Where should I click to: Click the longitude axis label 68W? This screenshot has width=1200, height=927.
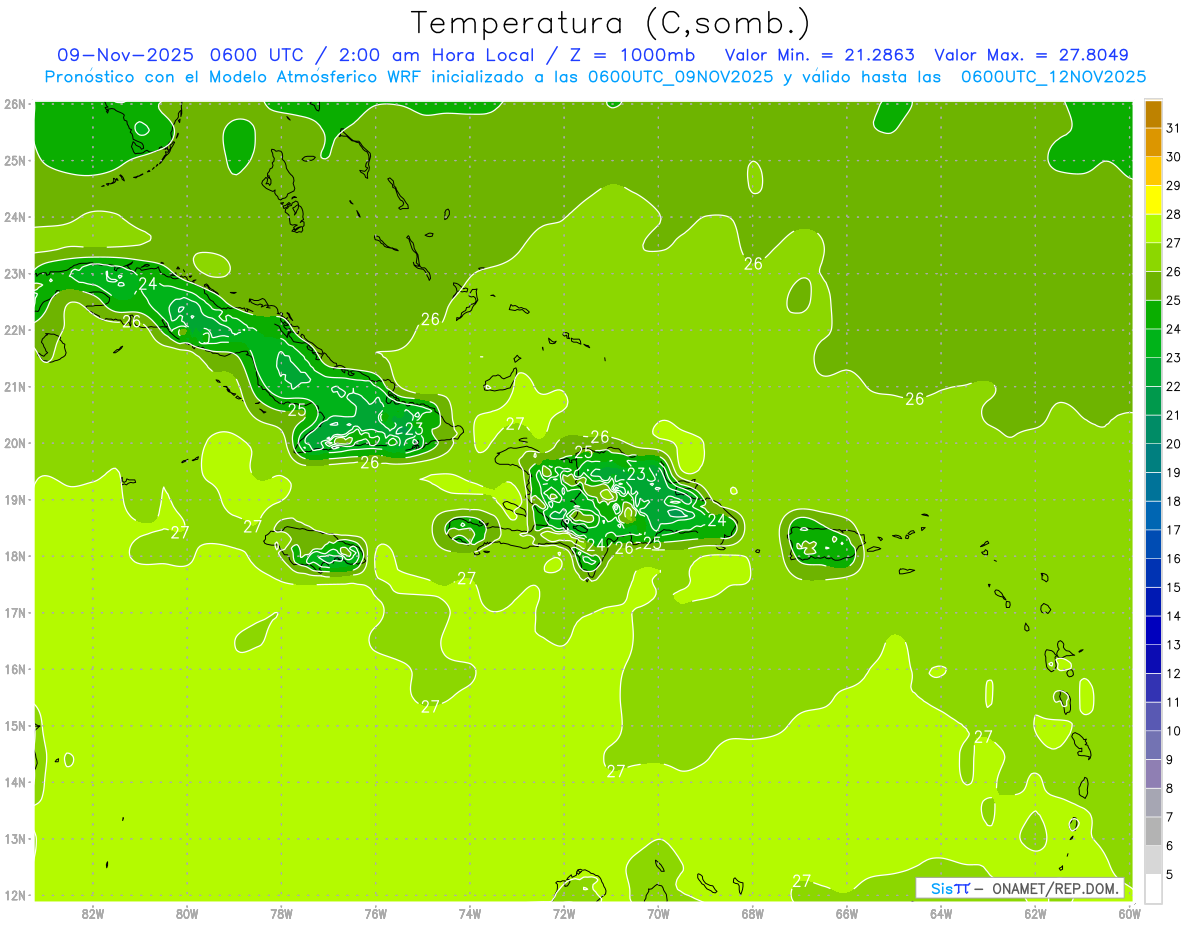click(753, 913)
